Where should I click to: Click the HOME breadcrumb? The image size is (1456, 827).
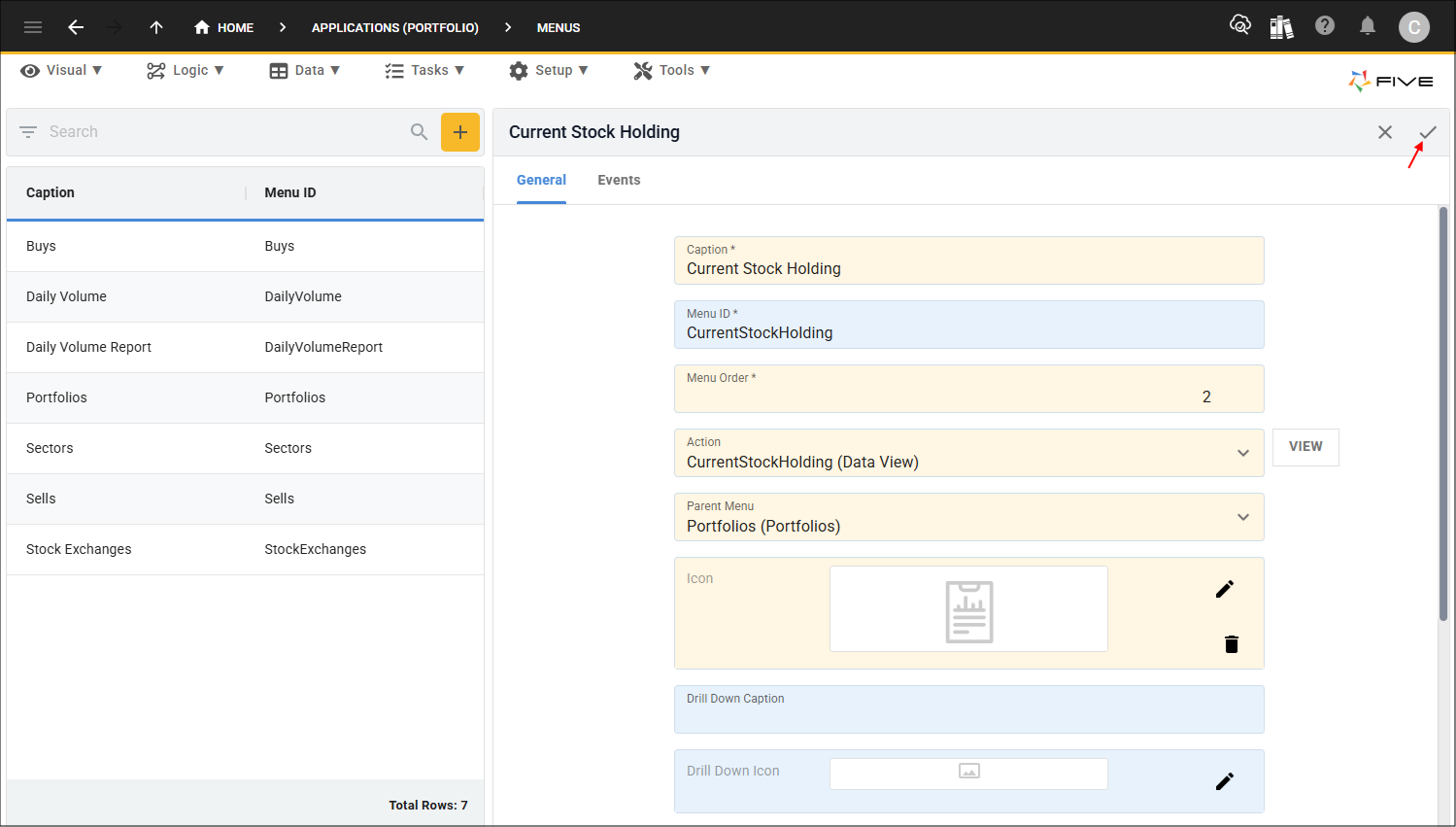pos(224,27)
